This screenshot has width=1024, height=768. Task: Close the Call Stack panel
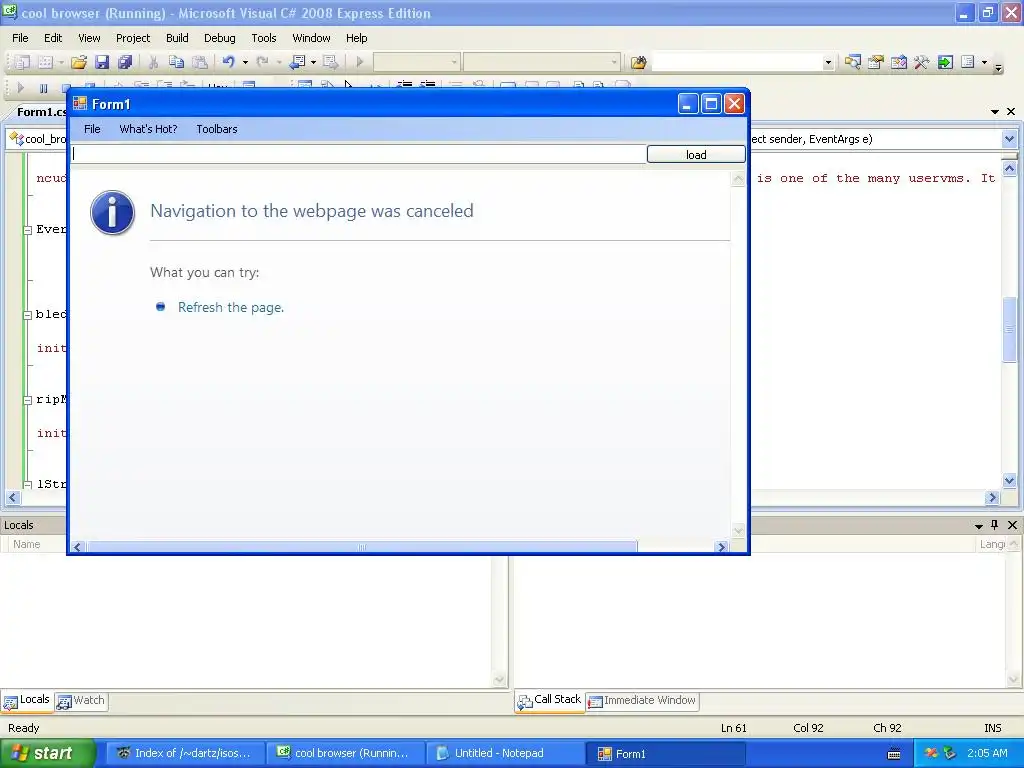click(1012, 525)
